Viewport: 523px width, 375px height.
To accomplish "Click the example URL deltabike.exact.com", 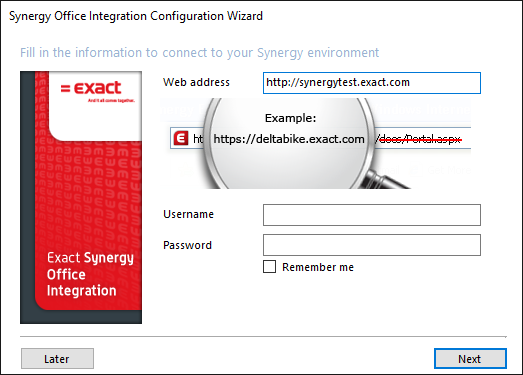I will point(289,139).
